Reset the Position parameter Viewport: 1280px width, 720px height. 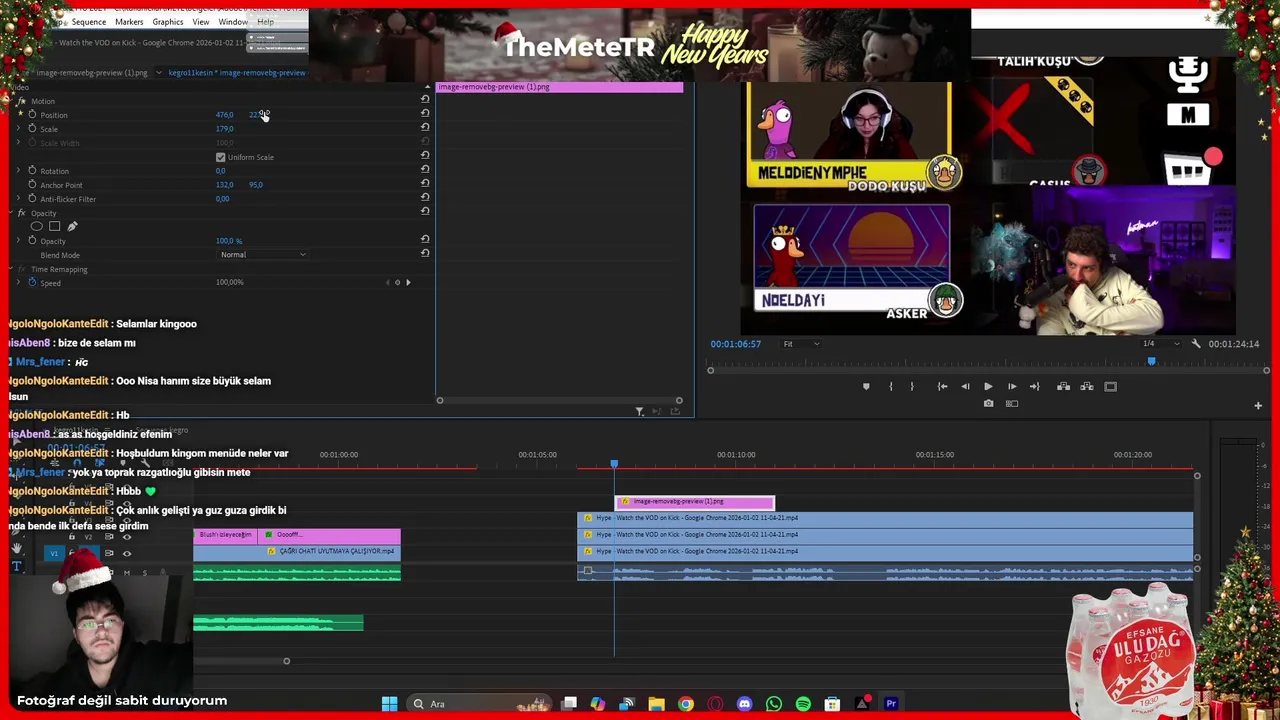(x=425, y=113)
